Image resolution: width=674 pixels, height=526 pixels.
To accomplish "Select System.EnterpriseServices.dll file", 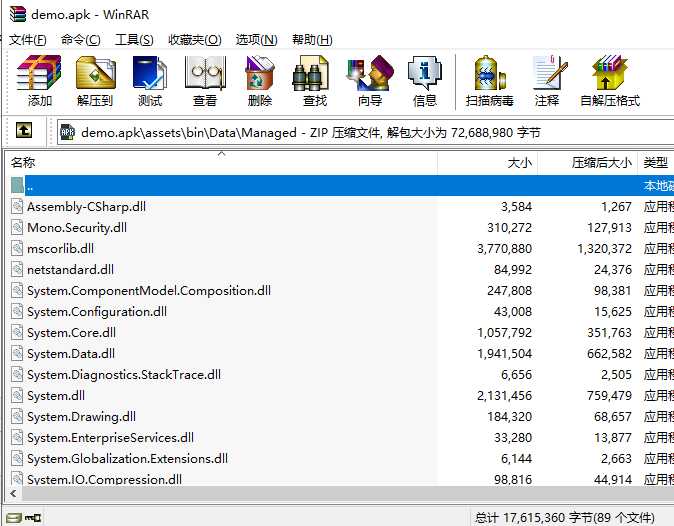I will click(x=340, y=437).
